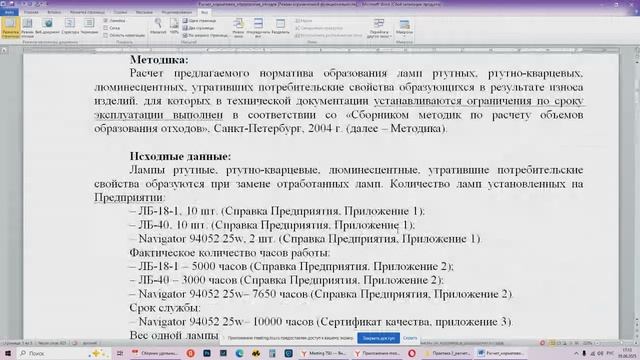This screenshot has height=360, width=640.
Task: Open Full Screen Reading mode (Режим чтения)
Action: point(27,28)
